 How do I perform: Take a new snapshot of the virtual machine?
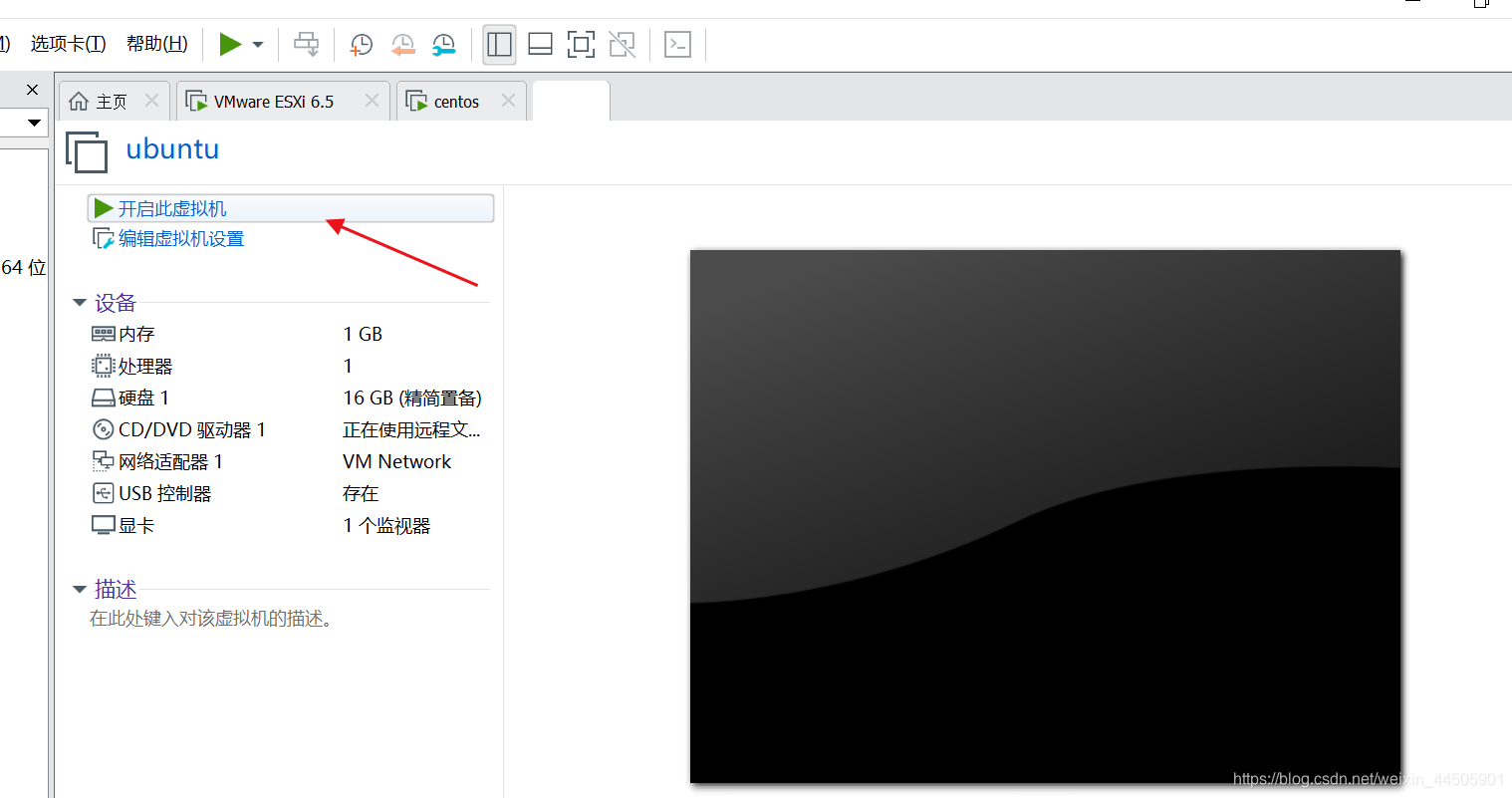coord(360,44)
